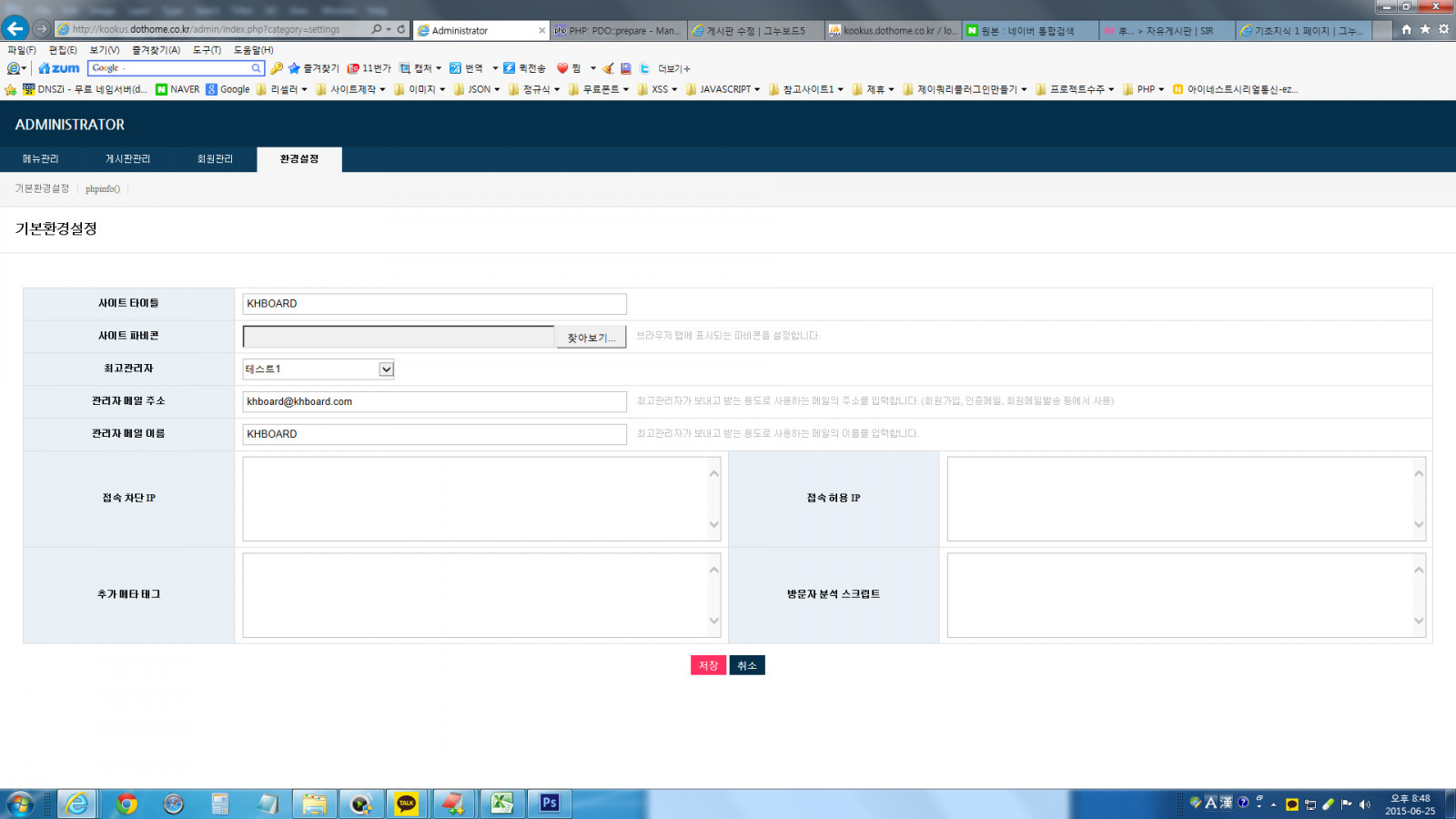Open KakaoTalk from the taskbar
The height and width of the screenshot is (819, 1456).
pos(406,804)
